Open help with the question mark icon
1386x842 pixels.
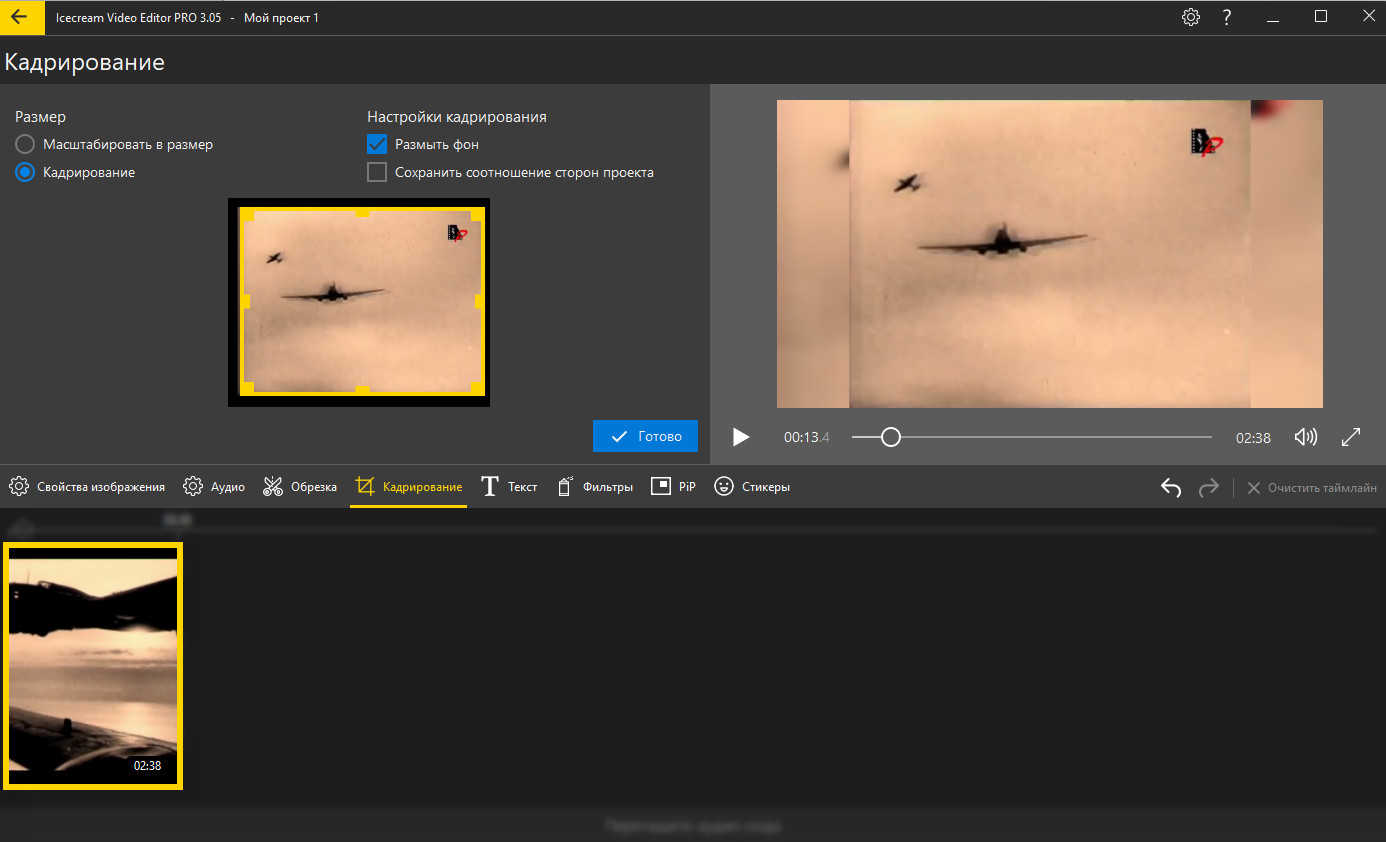point(1227,17)
